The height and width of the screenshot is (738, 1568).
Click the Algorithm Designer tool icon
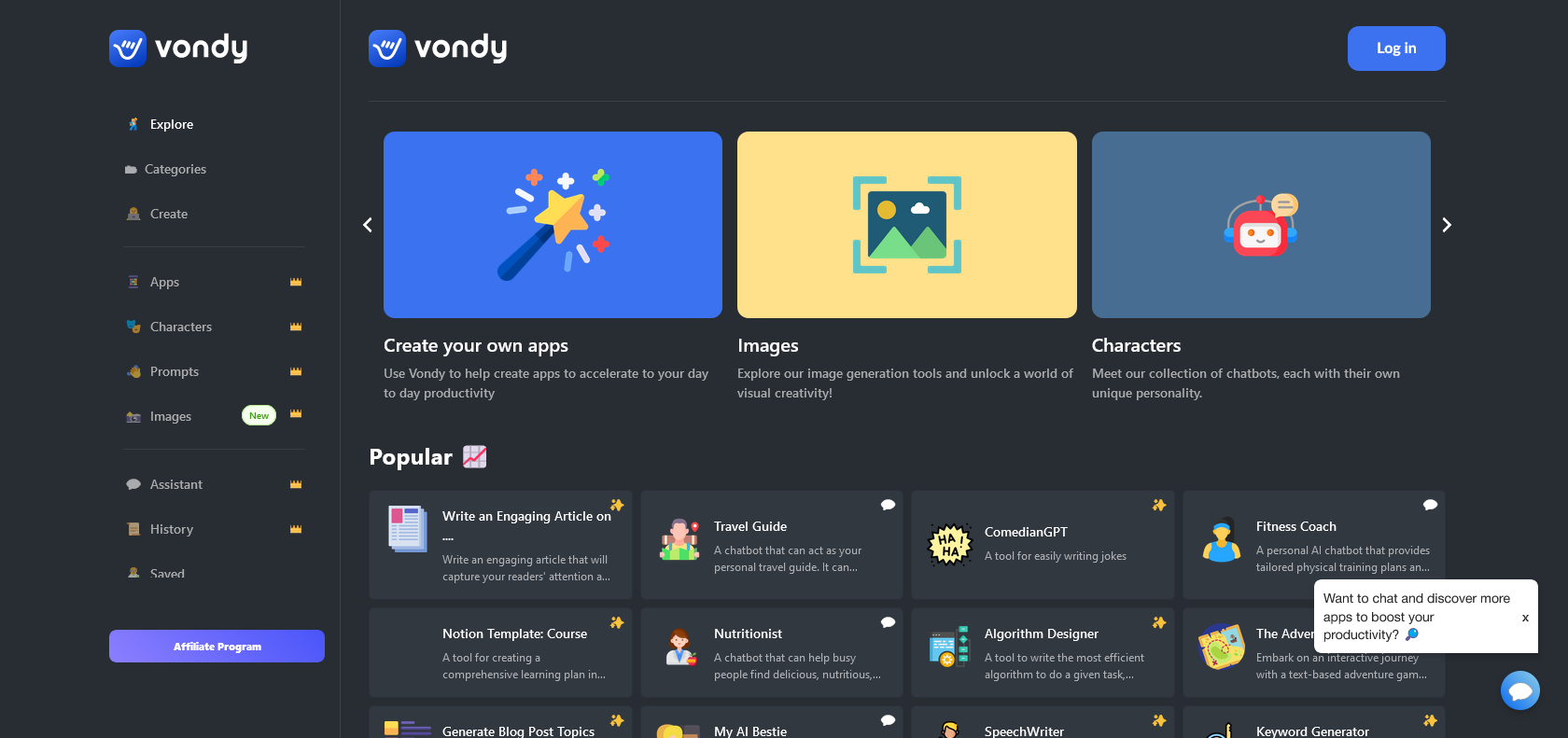coord(950,647)
